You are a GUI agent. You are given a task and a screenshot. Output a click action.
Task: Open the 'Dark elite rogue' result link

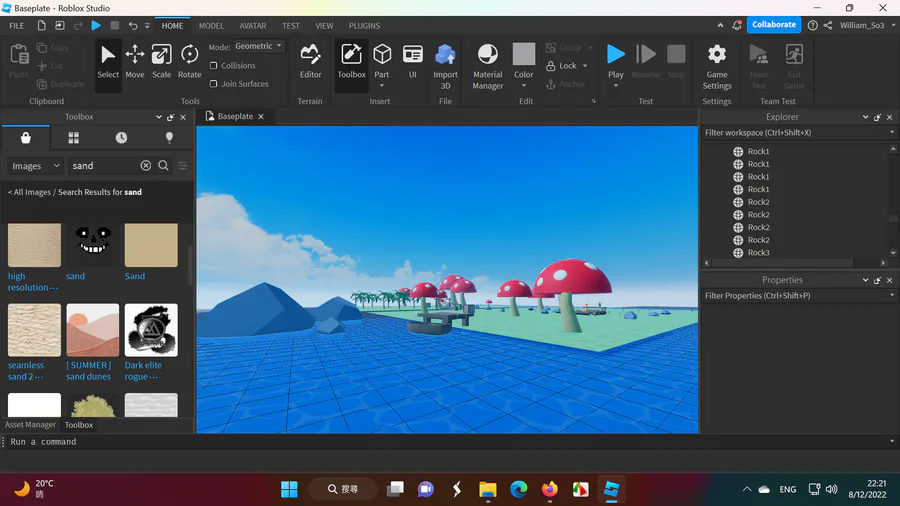tap(143, 371)
